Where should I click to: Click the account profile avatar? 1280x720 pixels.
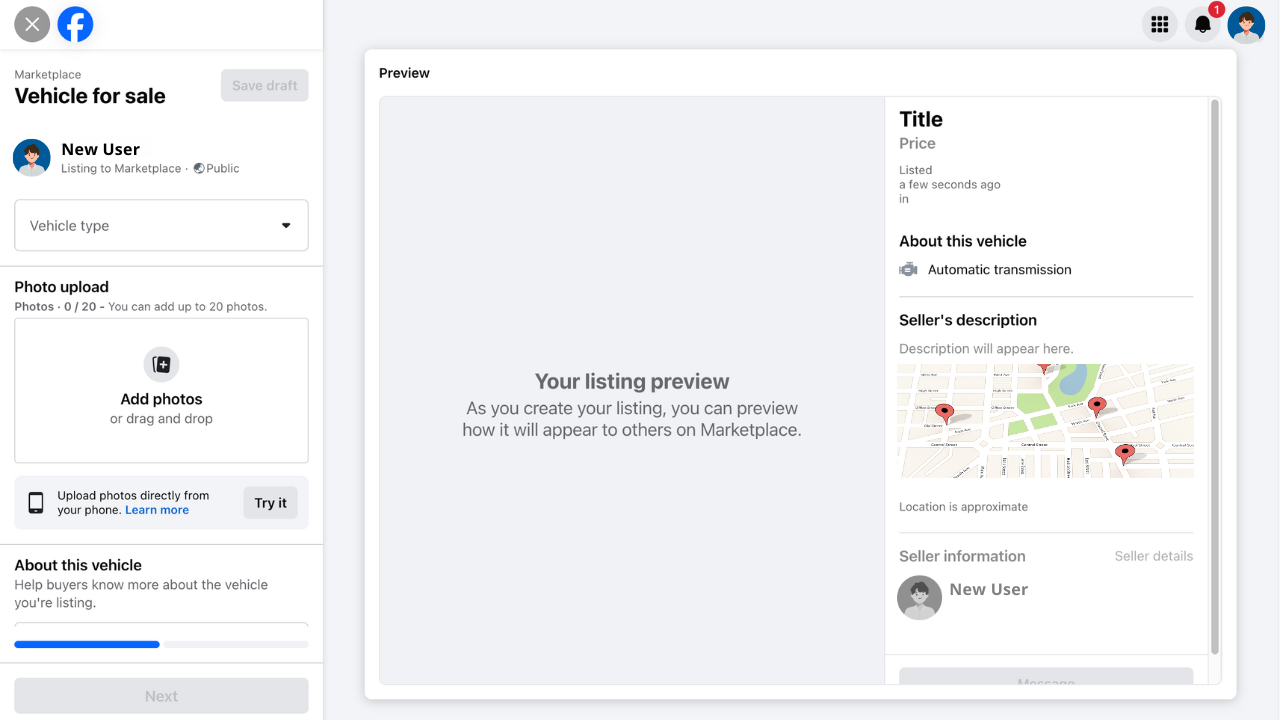[1246, 25]
